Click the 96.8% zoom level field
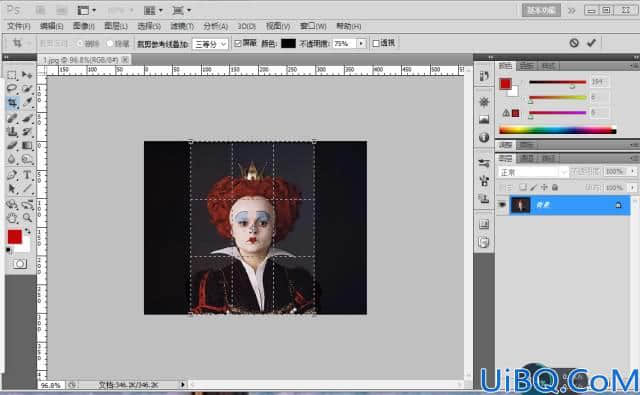The width and height of the screenshot is (640, 395). (51, 385)
